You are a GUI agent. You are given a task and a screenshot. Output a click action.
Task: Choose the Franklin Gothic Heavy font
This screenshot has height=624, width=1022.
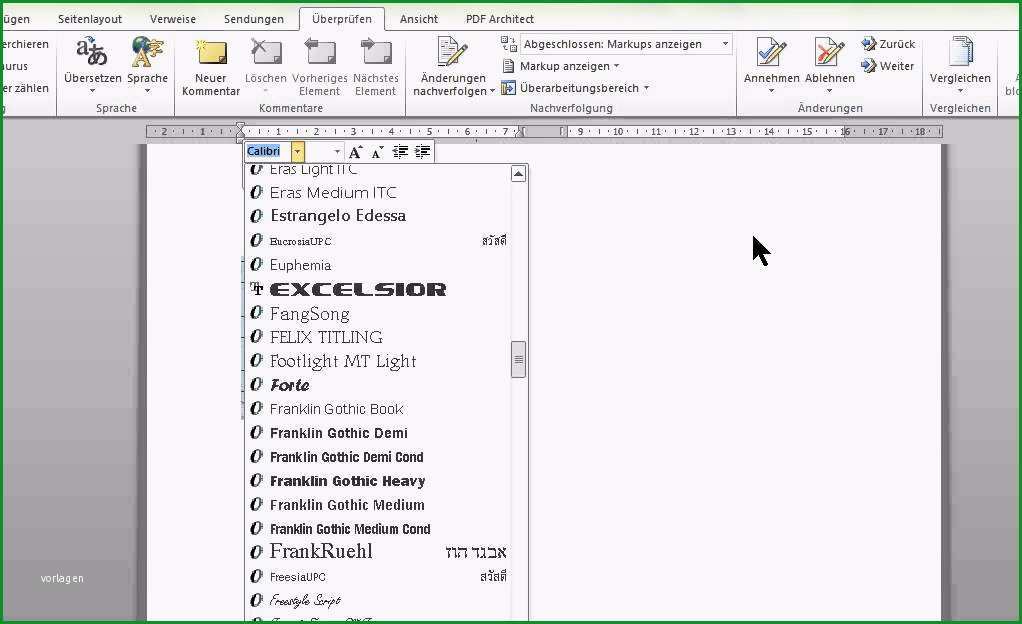[378, 481]
